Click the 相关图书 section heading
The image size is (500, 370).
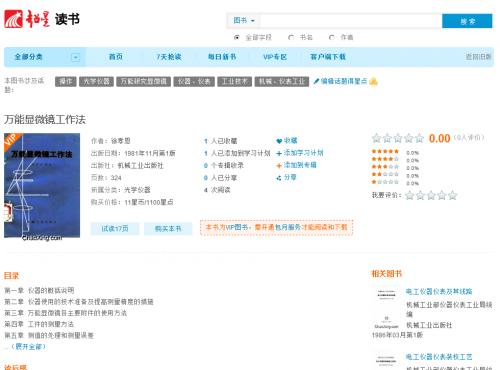click(387, 274)
